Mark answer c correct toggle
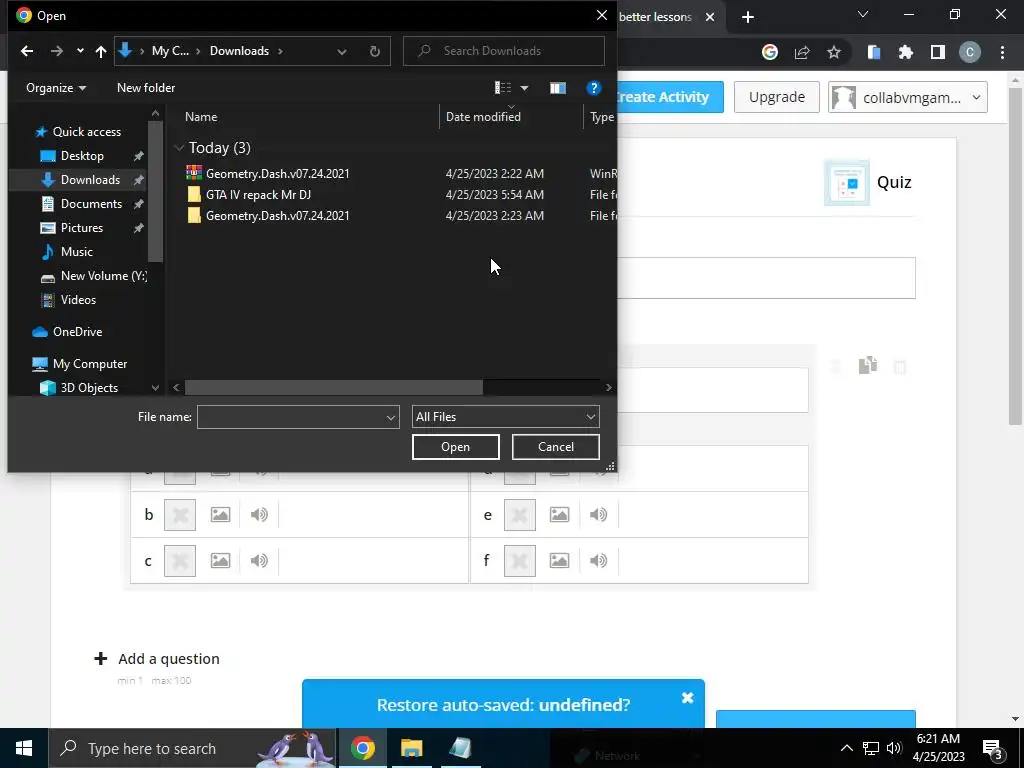Screen dimensions: 1024x768 tap(180, 560)
